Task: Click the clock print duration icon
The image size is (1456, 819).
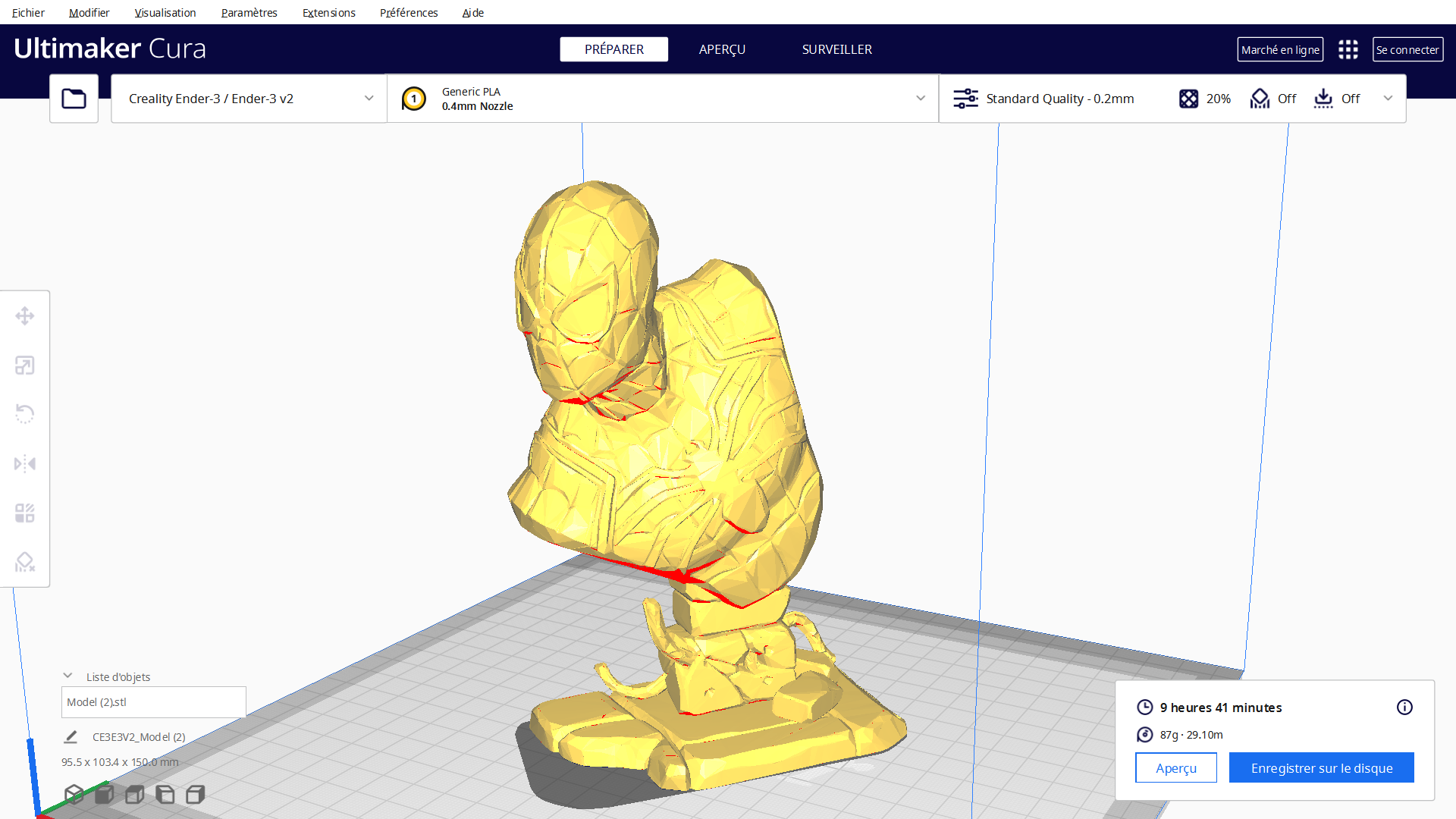Action: (1144, 708)
